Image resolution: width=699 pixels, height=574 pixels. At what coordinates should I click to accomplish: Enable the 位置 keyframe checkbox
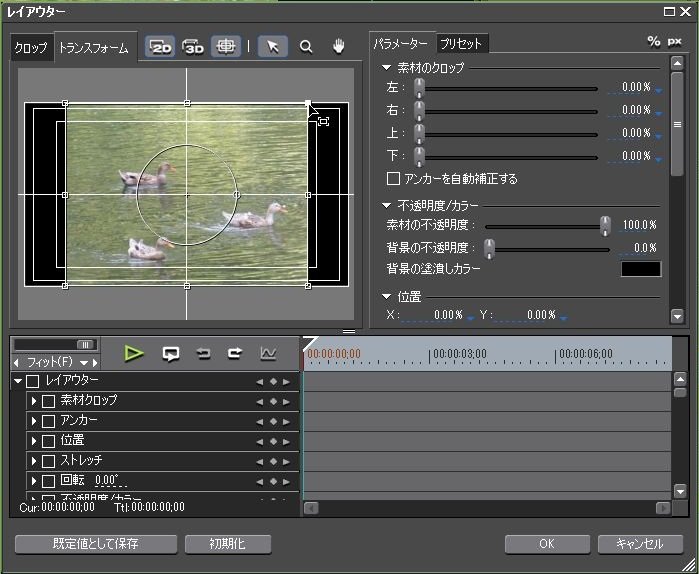[x=48, y=441]
